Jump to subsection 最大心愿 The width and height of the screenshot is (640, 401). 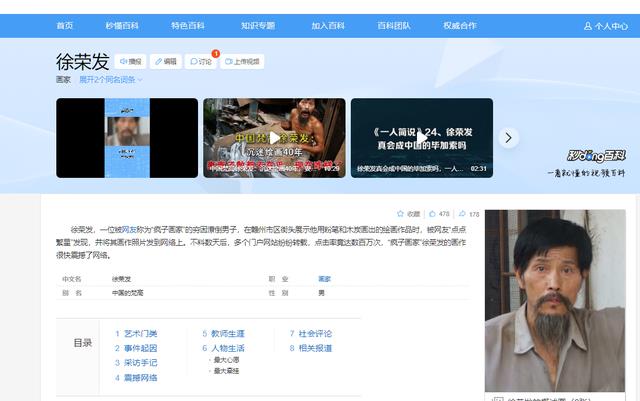point(227,360)
